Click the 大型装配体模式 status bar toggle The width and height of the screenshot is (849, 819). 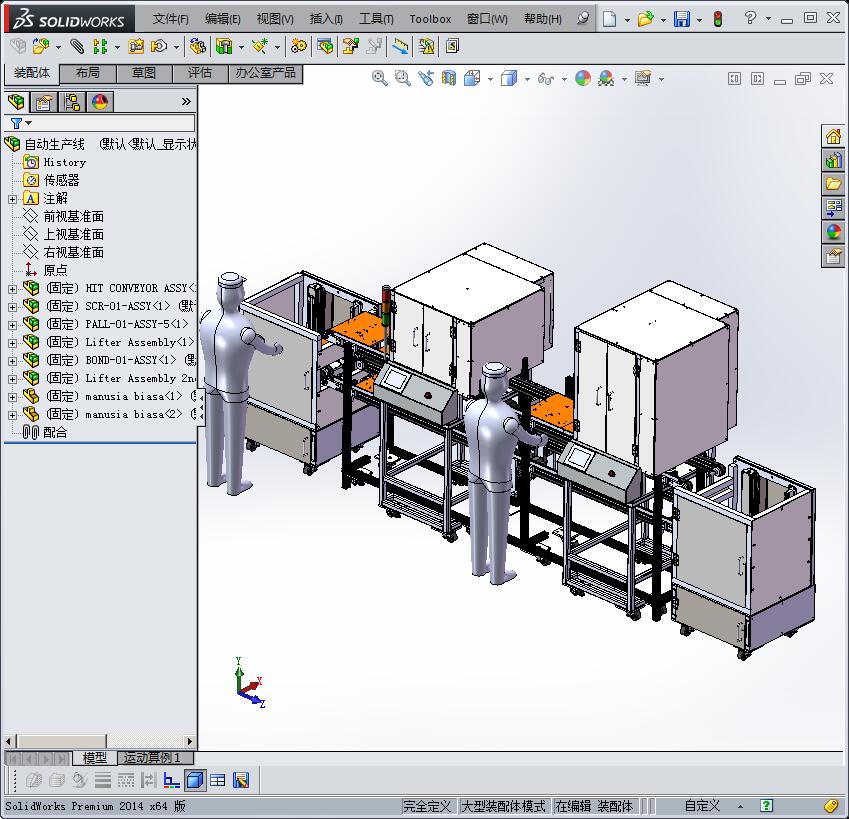503,806
